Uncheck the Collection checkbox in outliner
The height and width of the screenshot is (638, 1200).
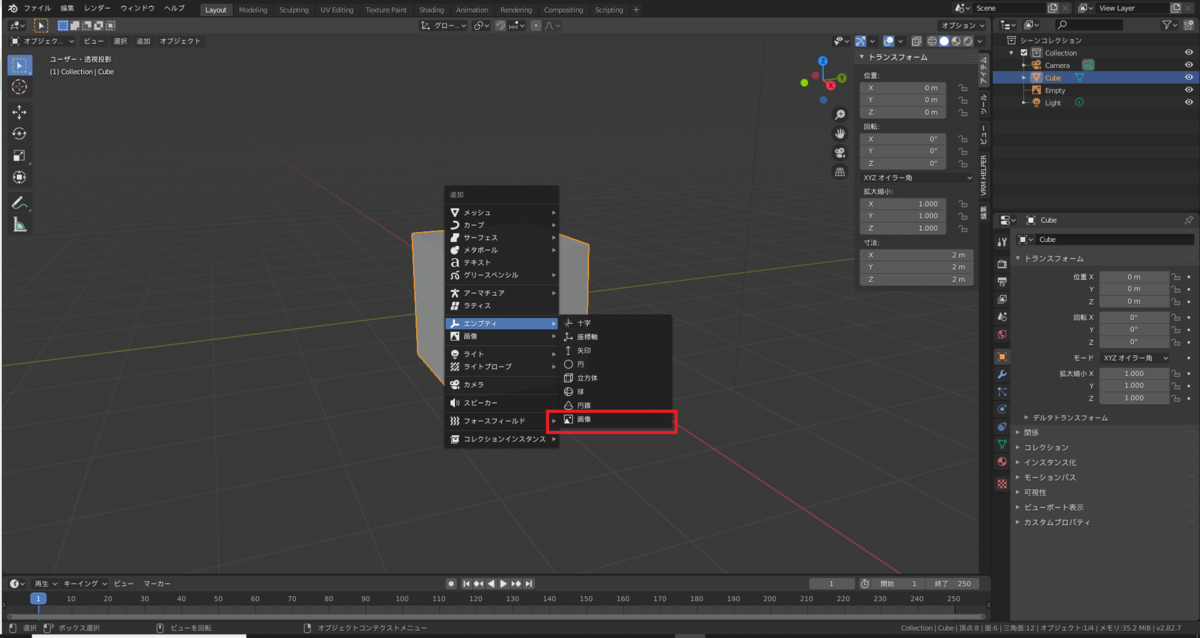tap(1022, 53)
